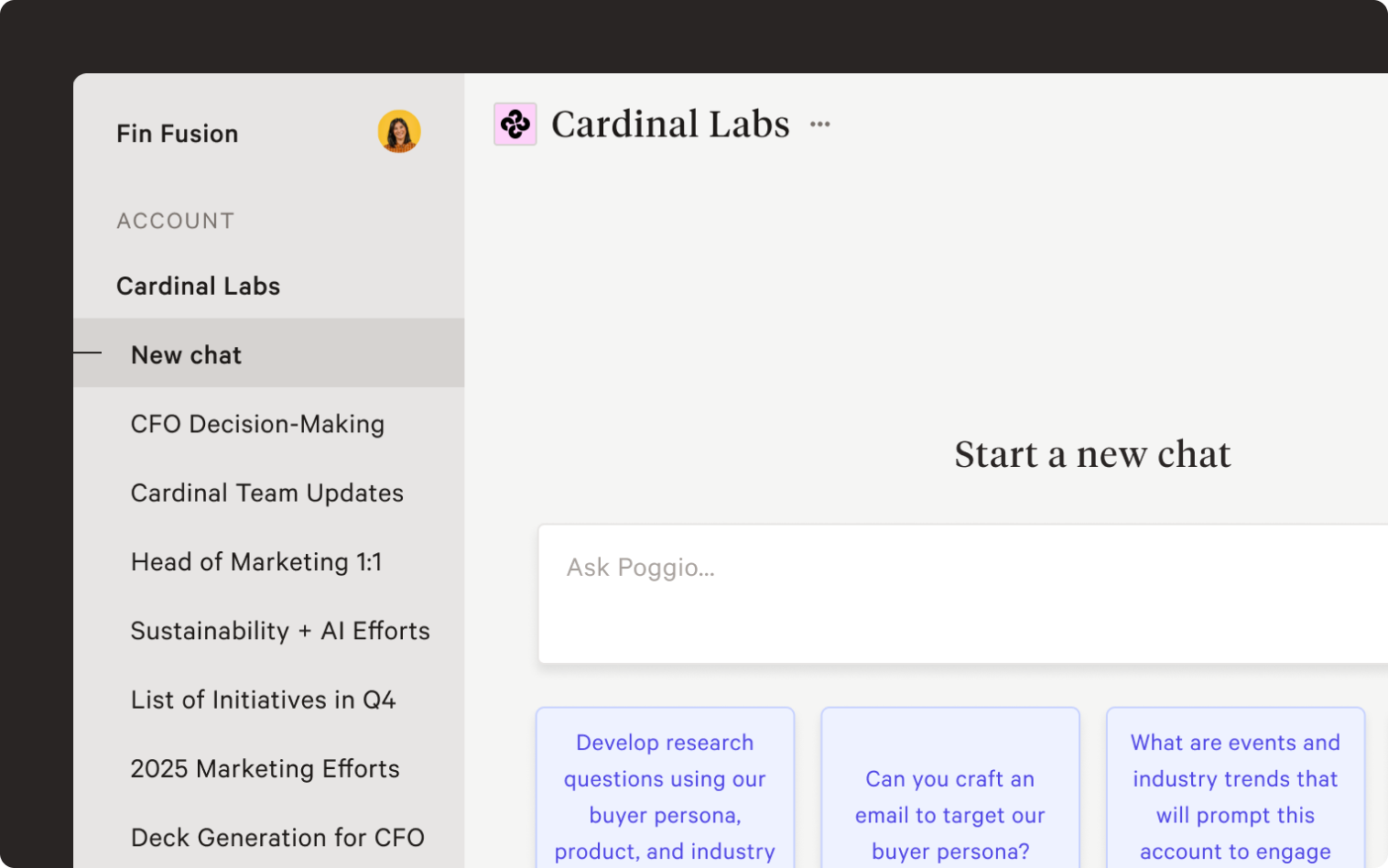The image size is (1388, 868).
Task: Click the ACCOUNT section label
Action: pos(175,221)
